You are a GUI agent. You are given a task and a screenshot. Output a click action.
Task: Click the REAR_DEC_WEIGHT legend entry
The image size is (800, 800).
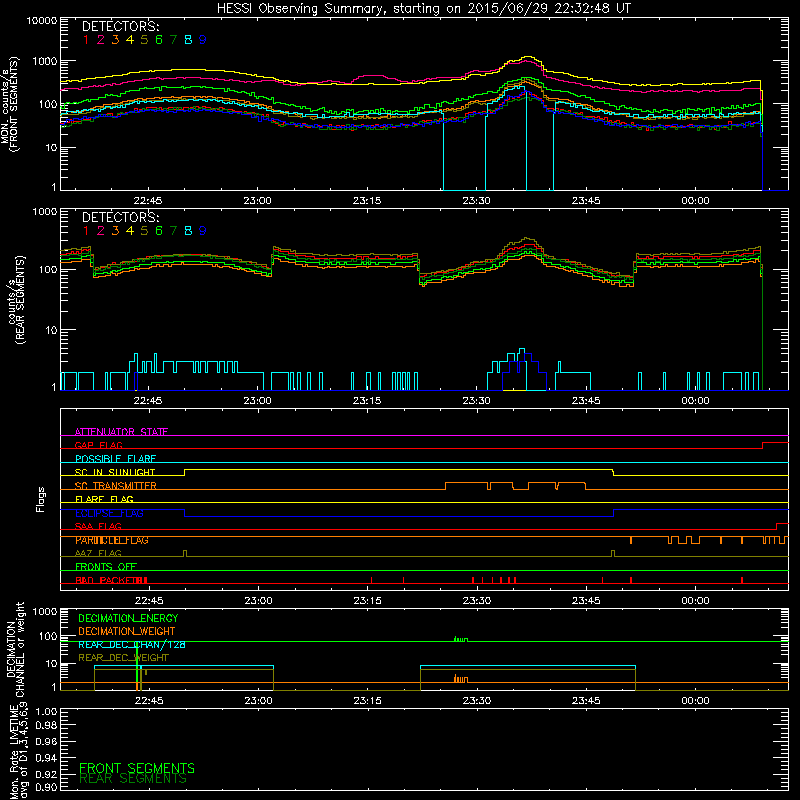click(123, 658)
